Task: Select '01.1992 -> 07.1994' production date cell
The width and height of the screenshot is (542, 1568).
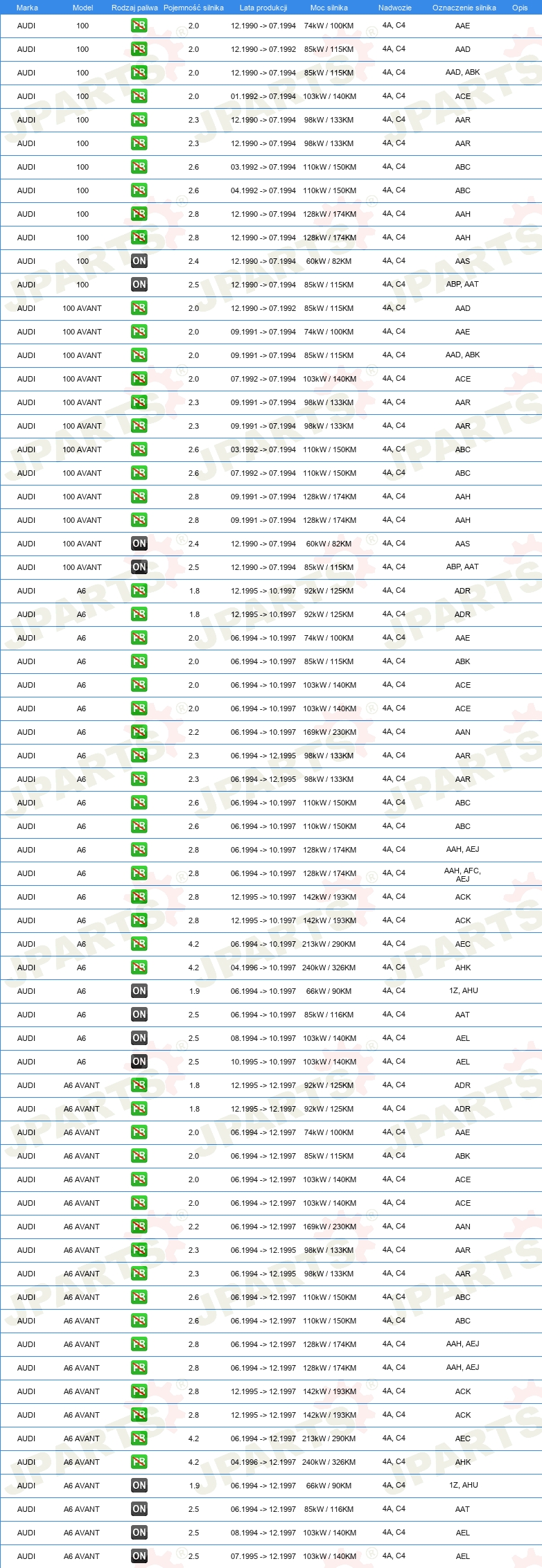Action: 263,96
